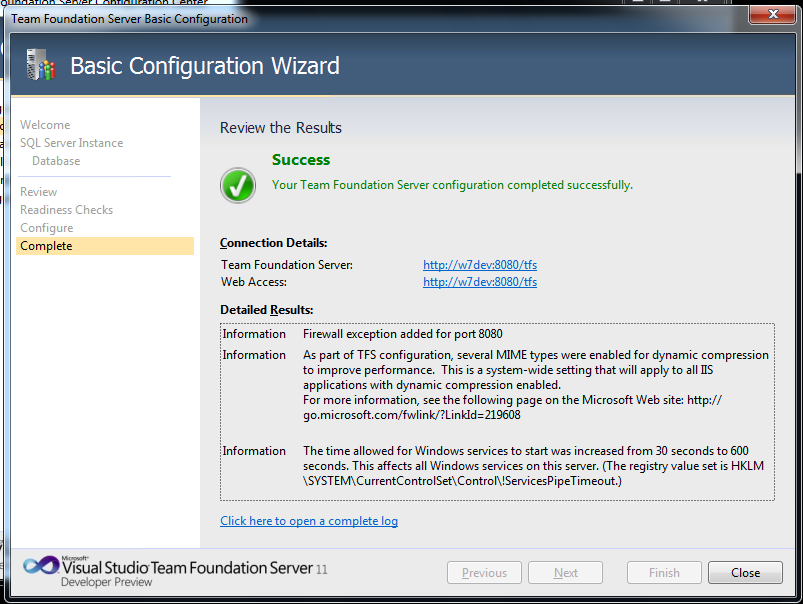Close the window using the red X
Screen dimensions: 803x604
766,16
